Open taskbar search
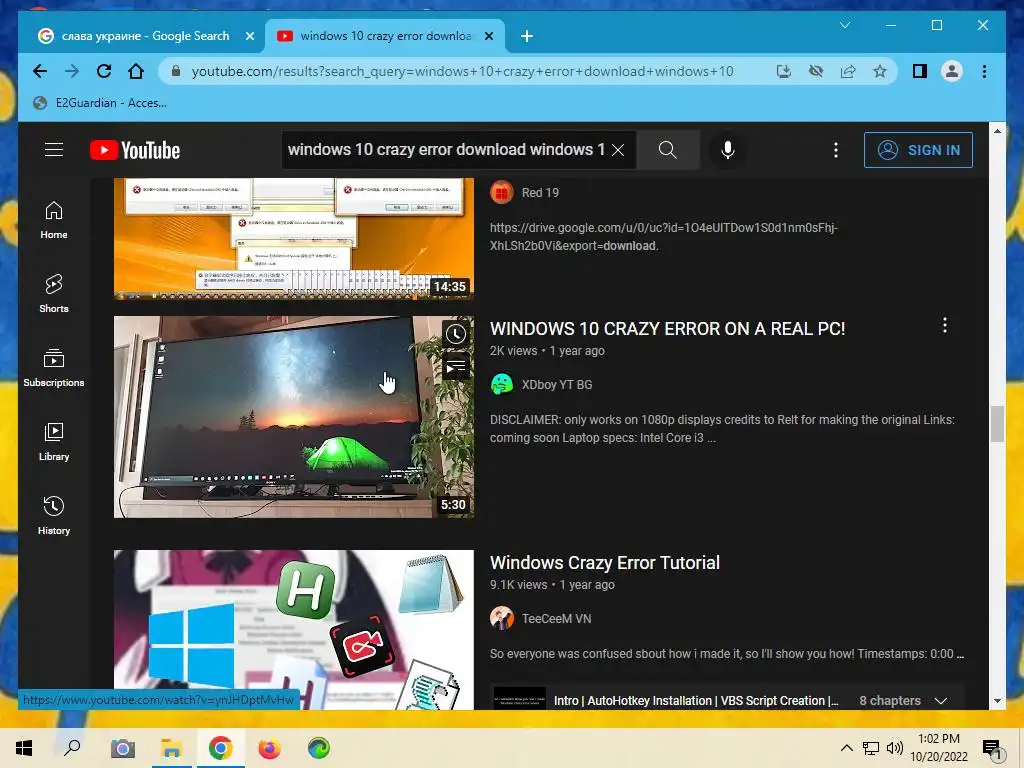The image size is (1024, 768). [x=72, y=748]
